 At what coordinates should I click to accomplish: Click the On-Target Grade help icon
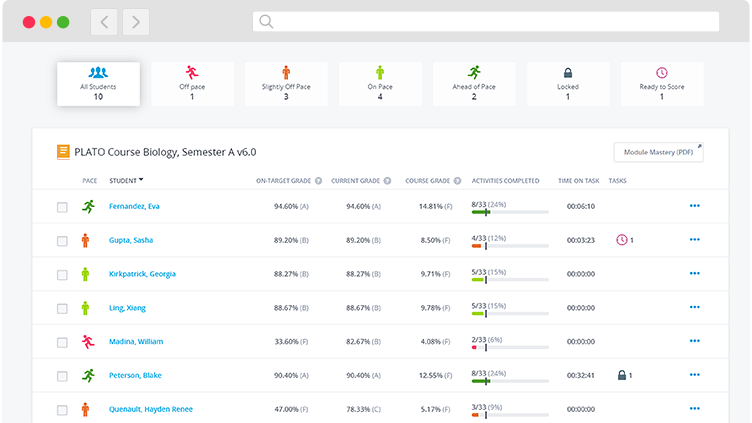click(x=318, y=181)
